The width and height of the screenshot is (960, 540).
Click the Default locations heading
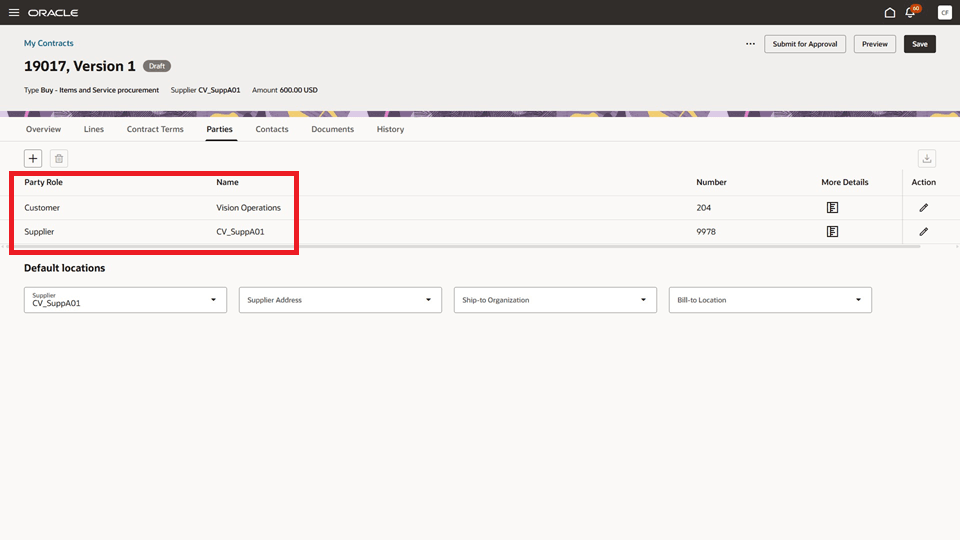64,268
